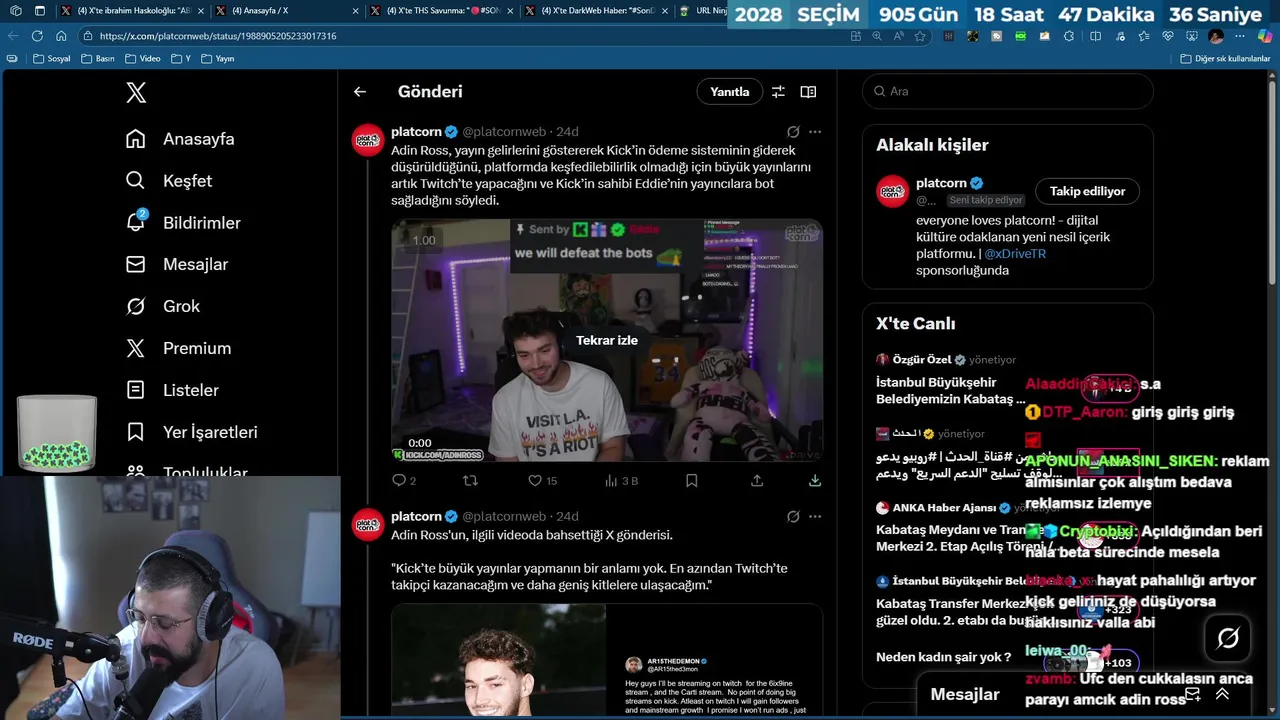Open Bildirimler notifications
The height and width of the screenshot is (720, 1280).
(183, 223)
